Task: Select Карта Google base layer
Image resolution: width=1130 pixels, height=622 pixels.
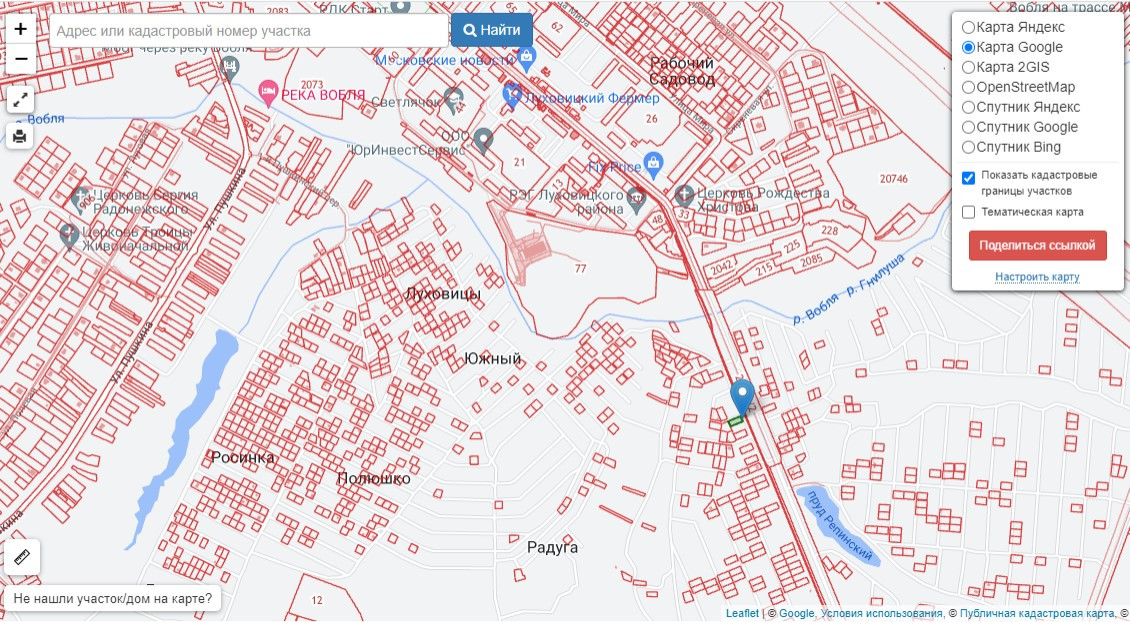Action: pos(969,48)
